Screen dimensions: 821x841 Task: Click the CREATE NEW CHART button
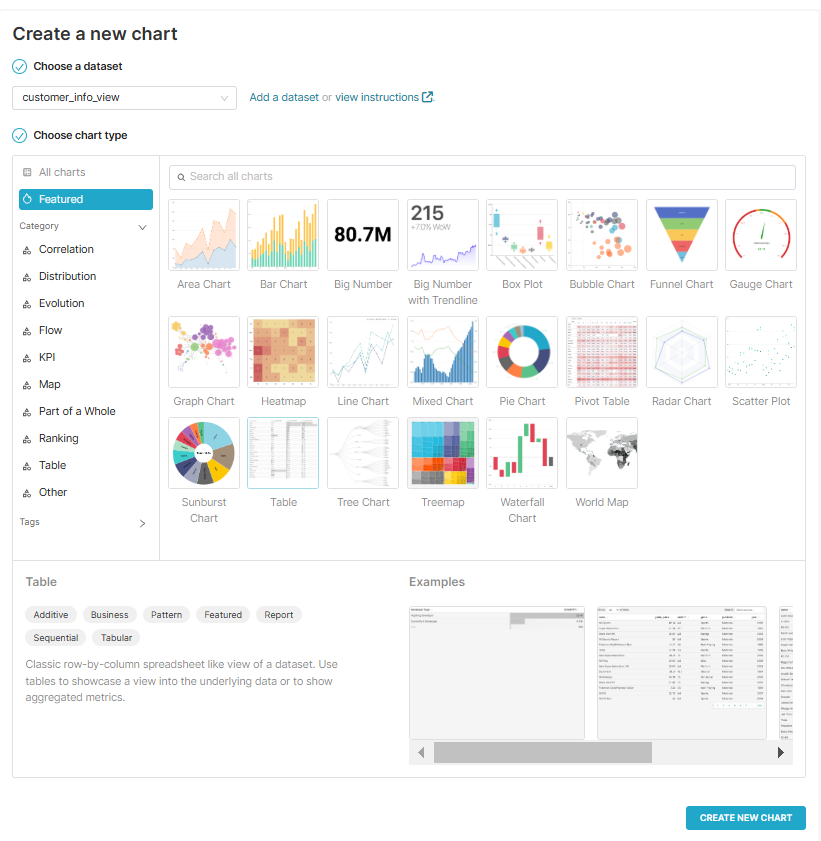tap(745, 817)
